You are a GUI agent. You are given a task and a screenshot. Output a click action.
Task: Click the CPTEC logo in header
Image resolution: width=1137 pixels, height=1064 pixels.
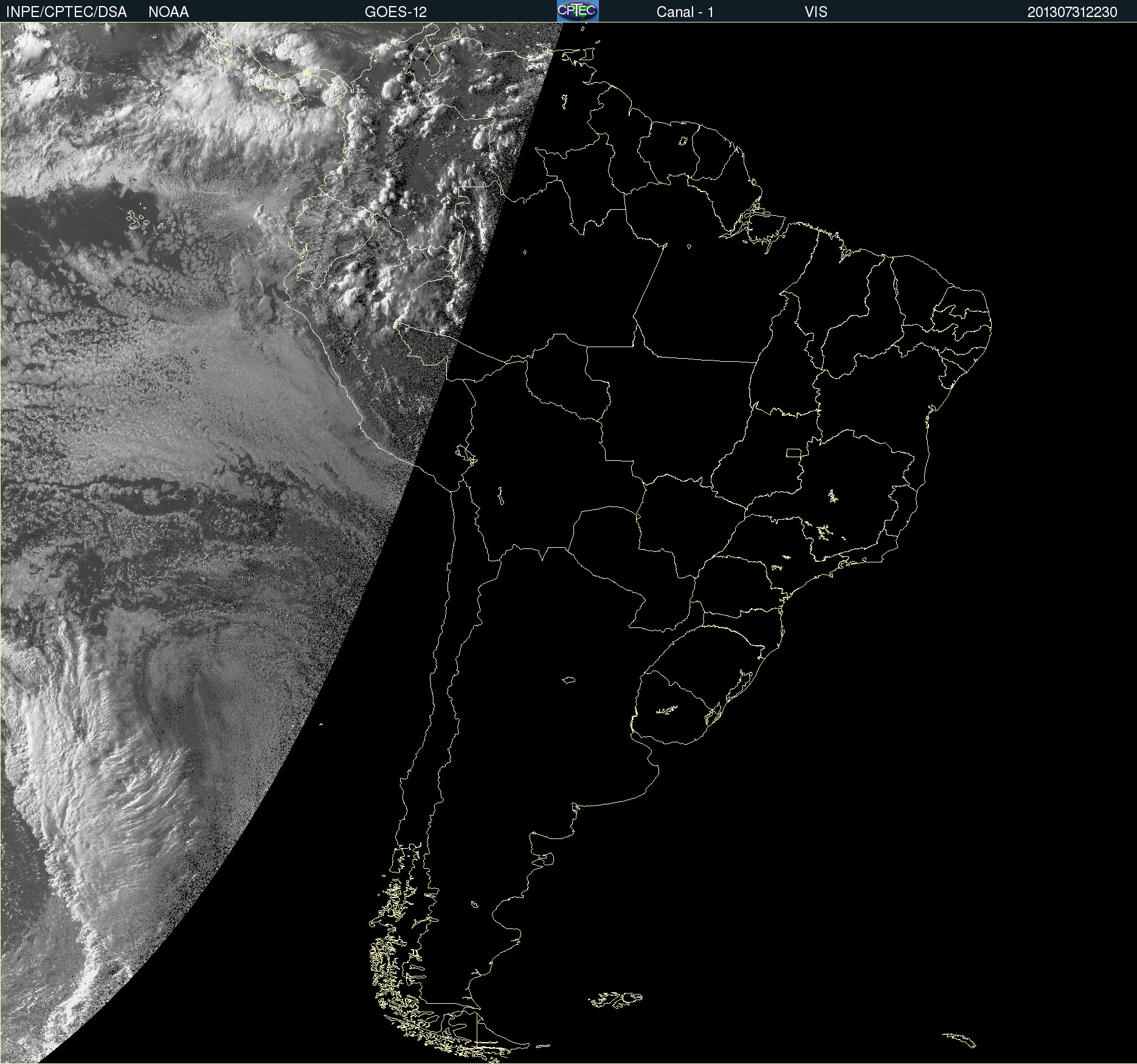tap(578, 11)
